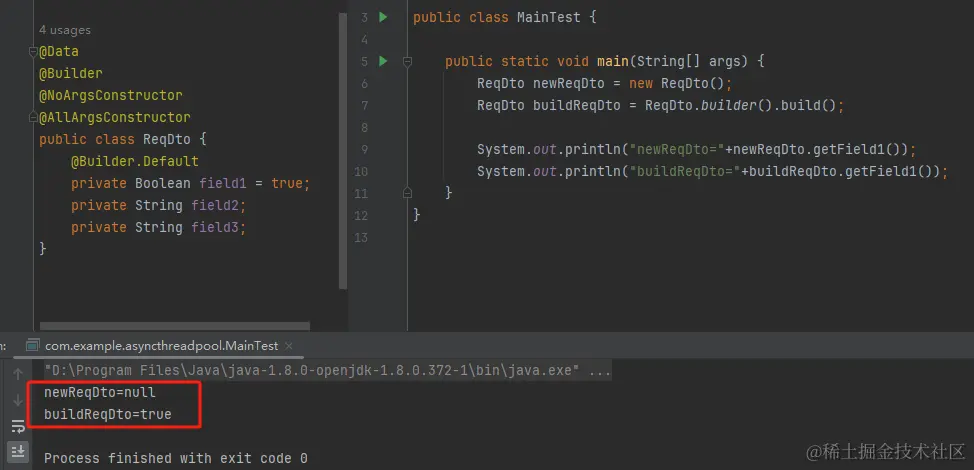Collapse annotations using fold marker beside @Data
This screenshot has height=470, width=974.
coord(34,52)
